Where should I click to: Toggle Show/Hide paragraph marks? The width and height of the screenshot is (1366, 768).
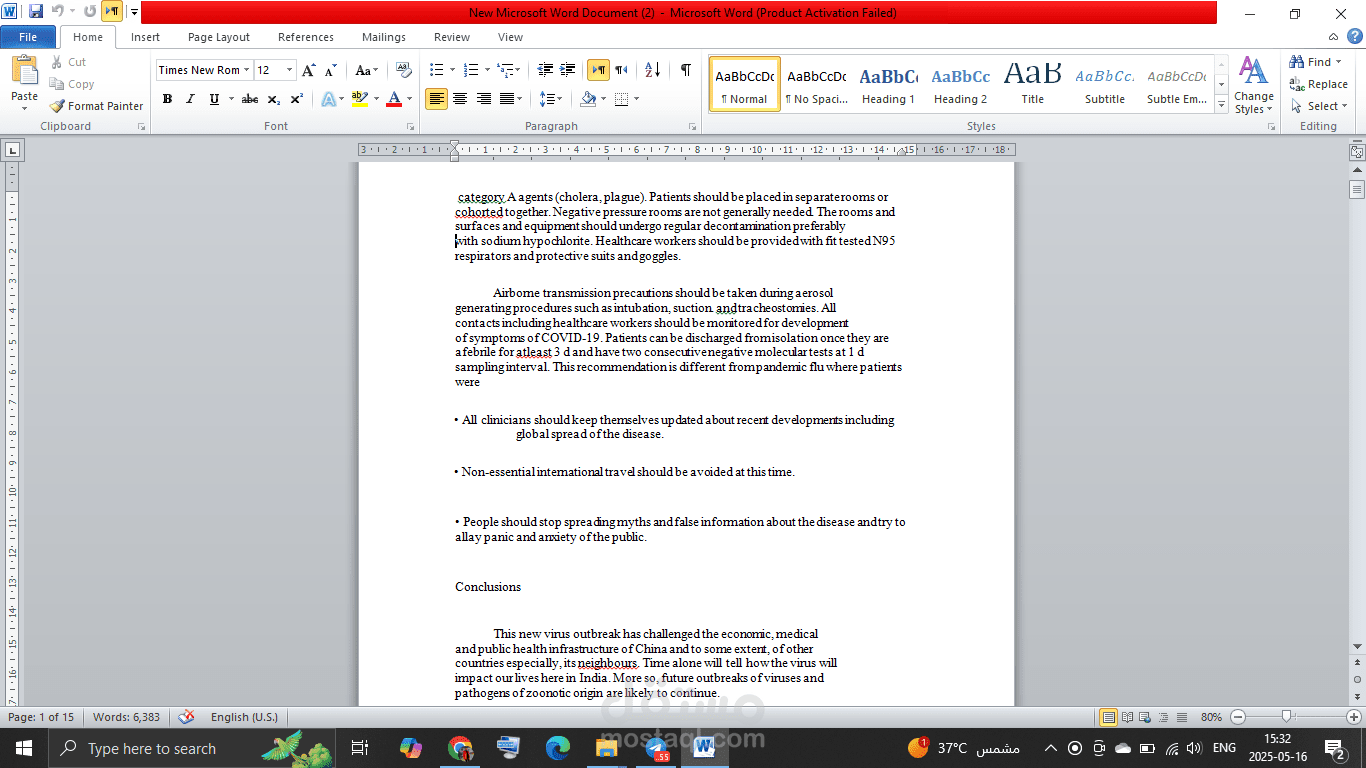point(685,70)
